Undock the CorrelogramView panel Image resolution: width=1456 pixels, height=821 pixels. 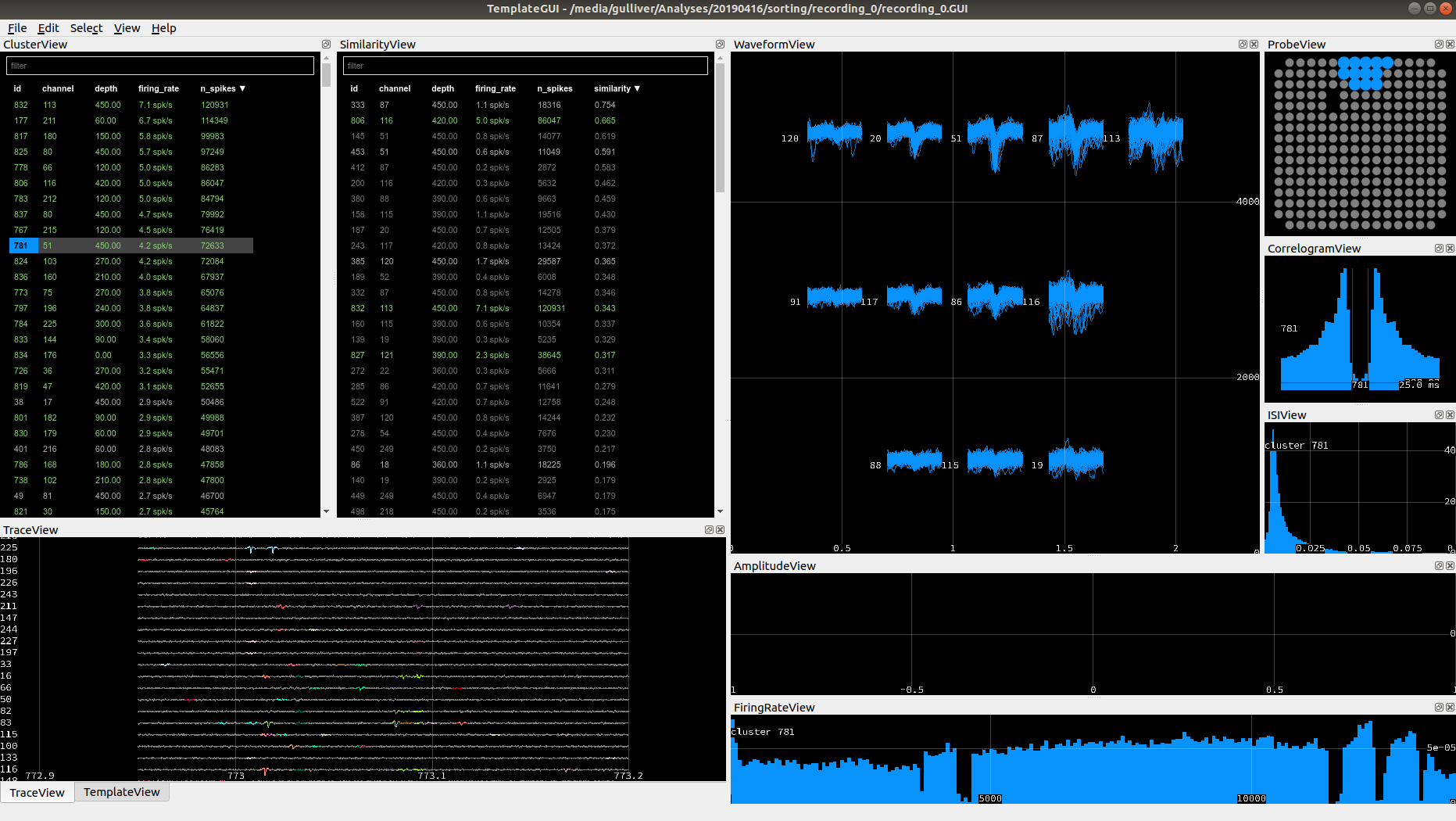1439,248
